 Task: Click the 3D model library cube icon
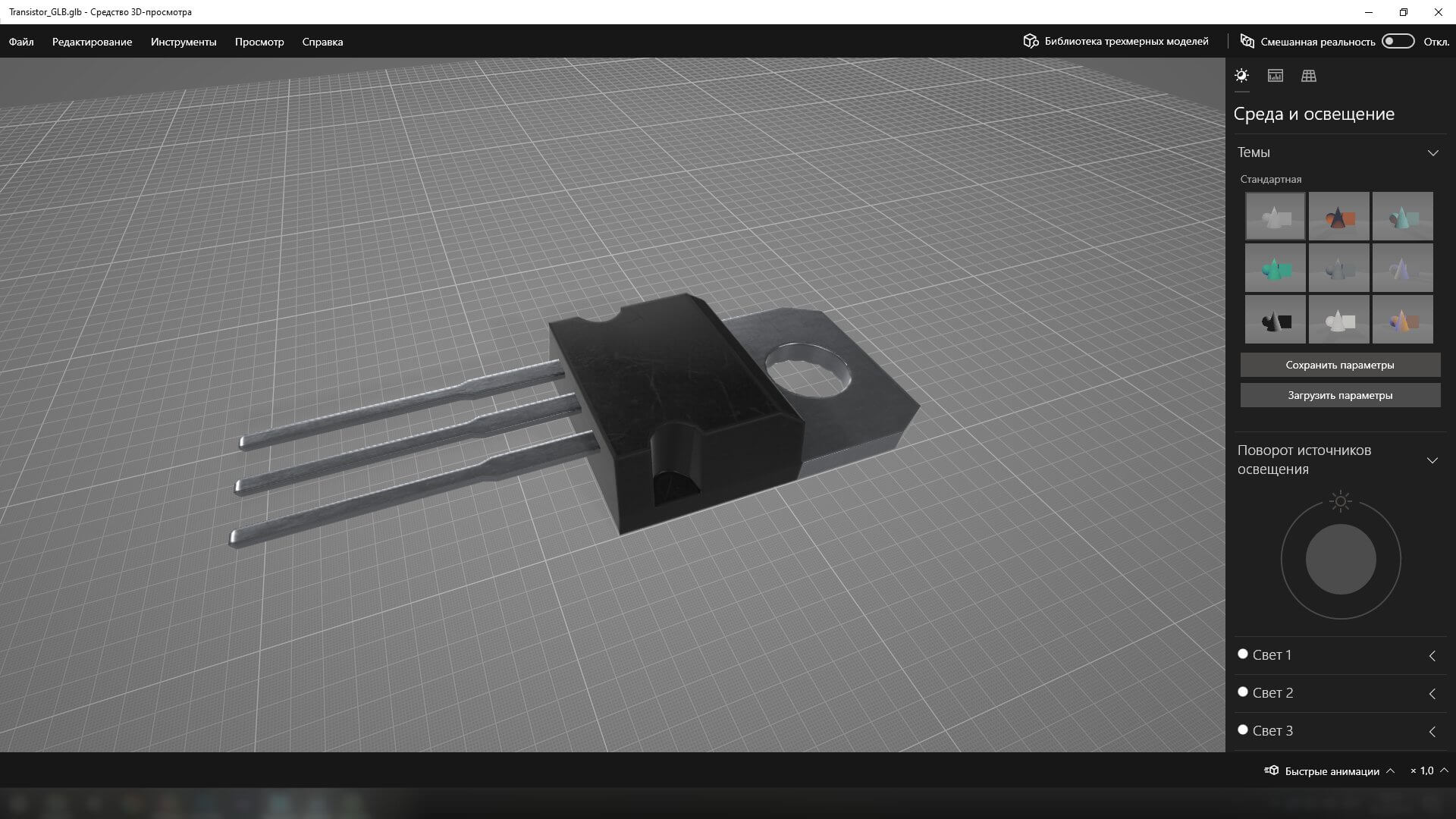pos(1031,41)
